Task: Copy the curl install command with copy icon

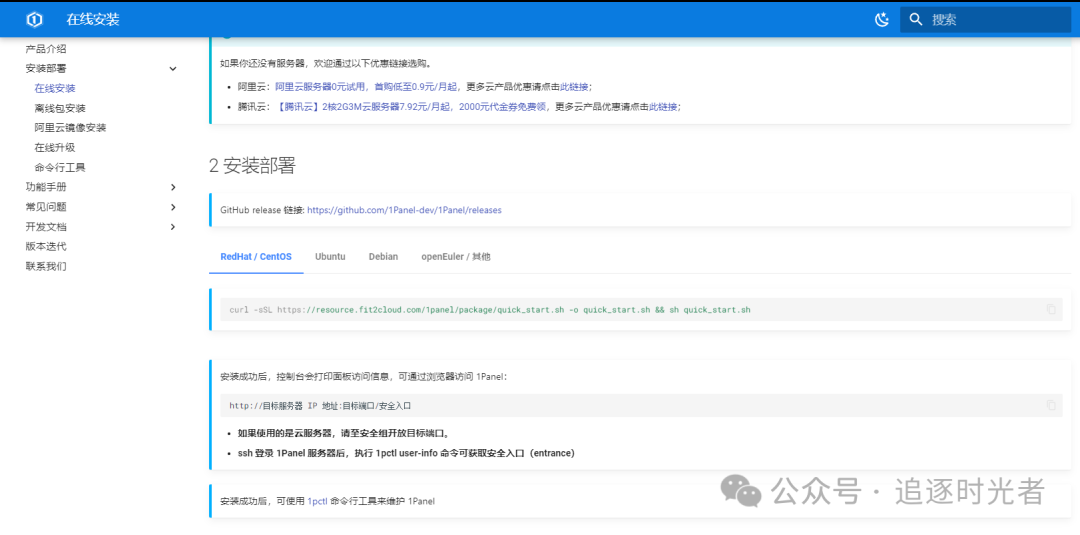Action: 1050,310
